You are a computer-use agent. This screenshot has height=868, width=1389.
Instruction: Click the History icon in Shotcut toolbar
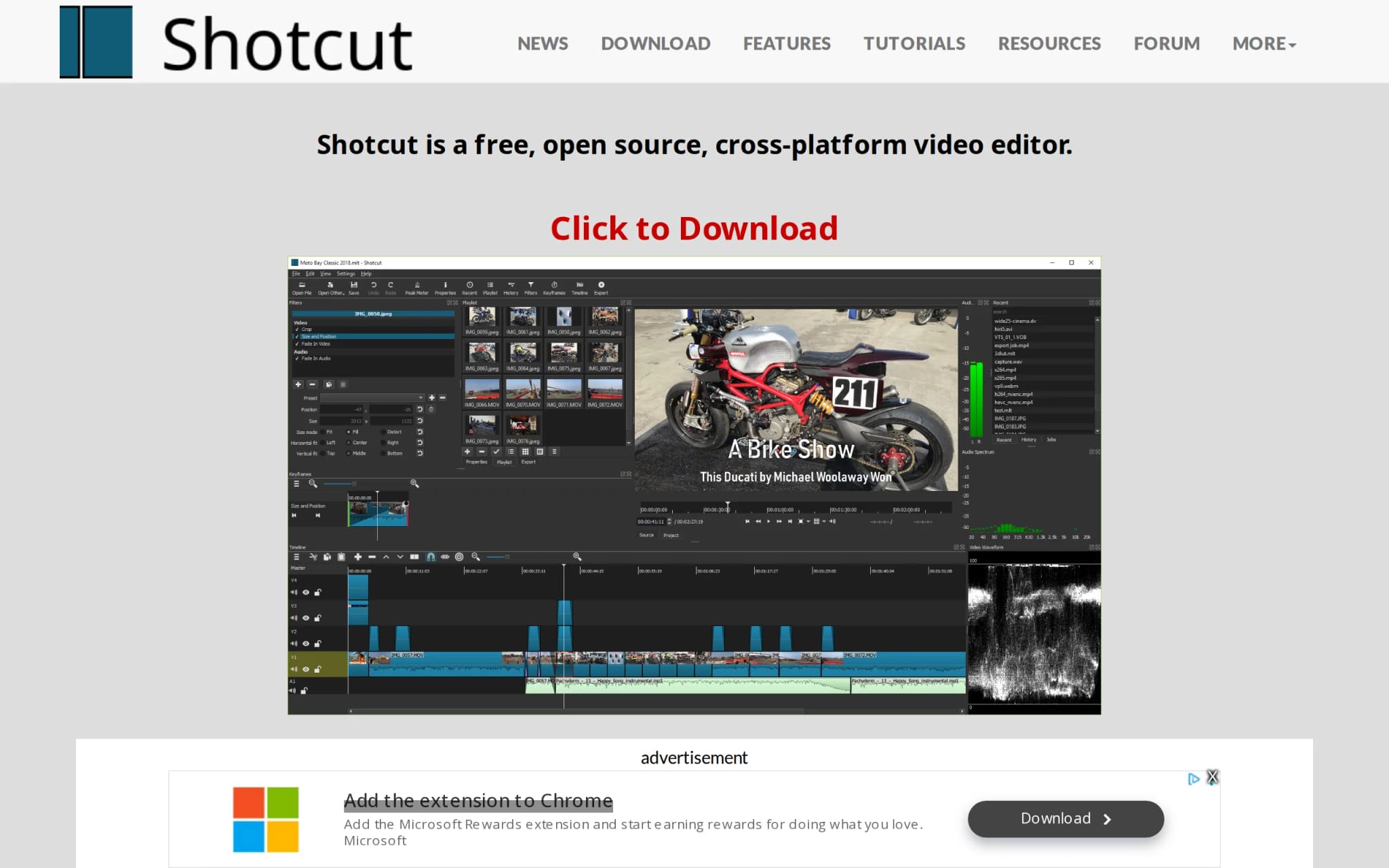click(x=511, y=288)
